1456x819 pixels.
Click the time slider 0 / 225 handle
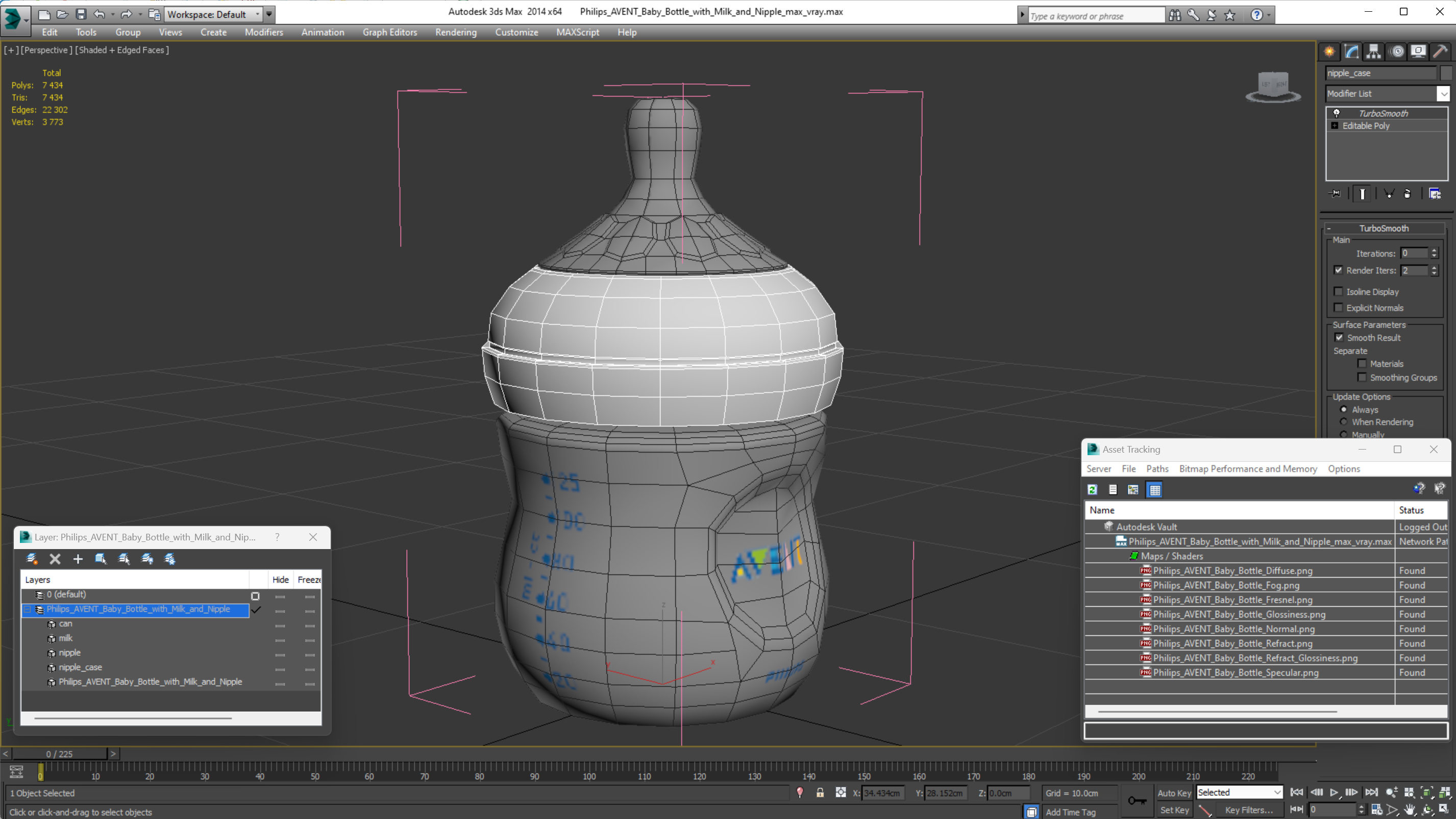click(x=59, y=754)
